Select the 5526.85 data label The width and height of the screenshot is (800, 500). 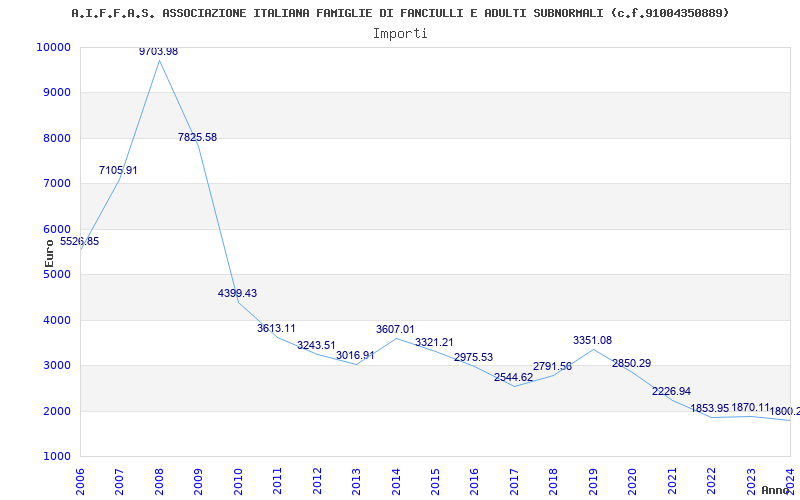point(80,242)
